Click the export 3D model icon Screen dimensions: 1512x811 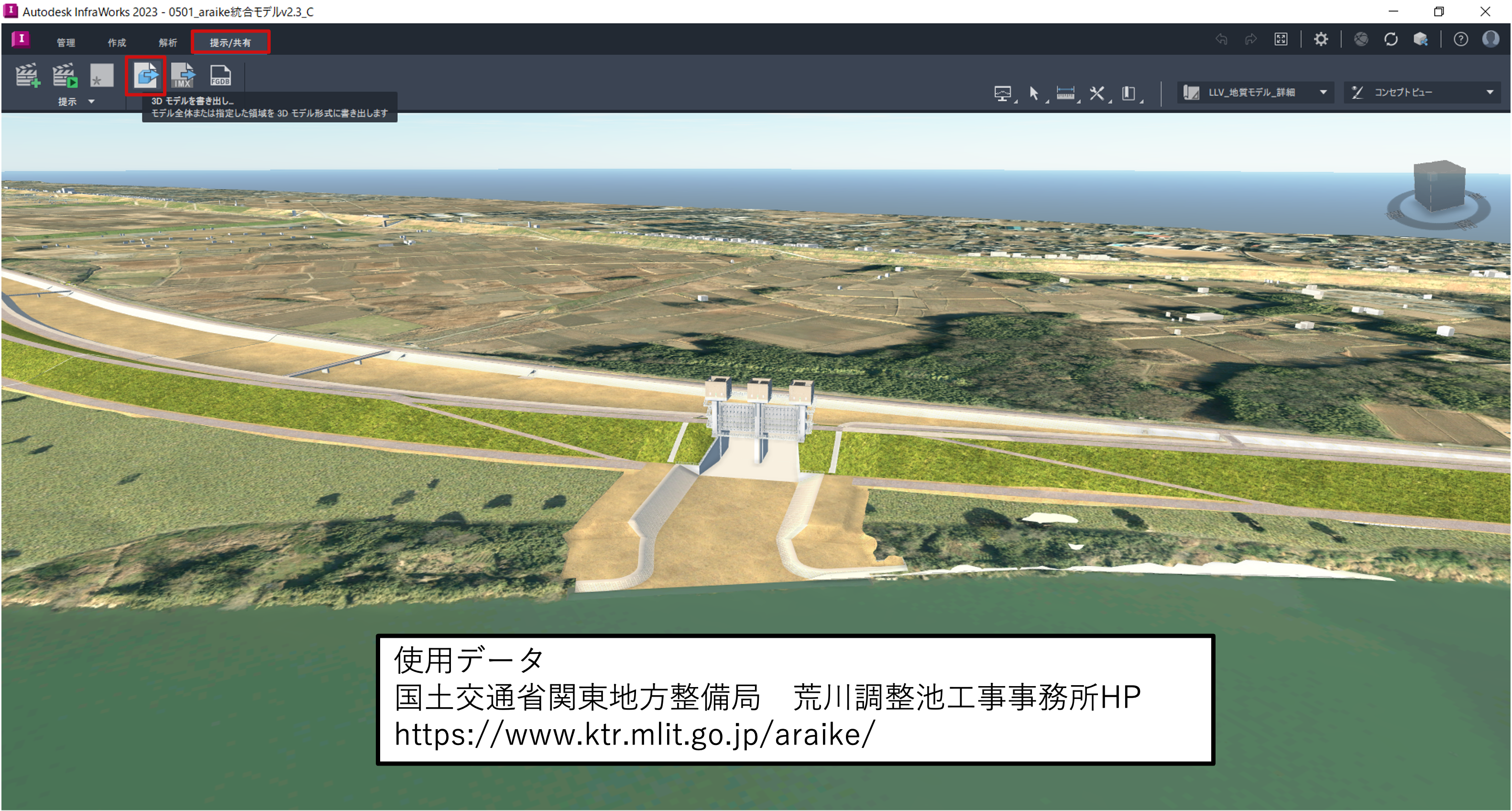pyautogui.click(x=145, y=76)
